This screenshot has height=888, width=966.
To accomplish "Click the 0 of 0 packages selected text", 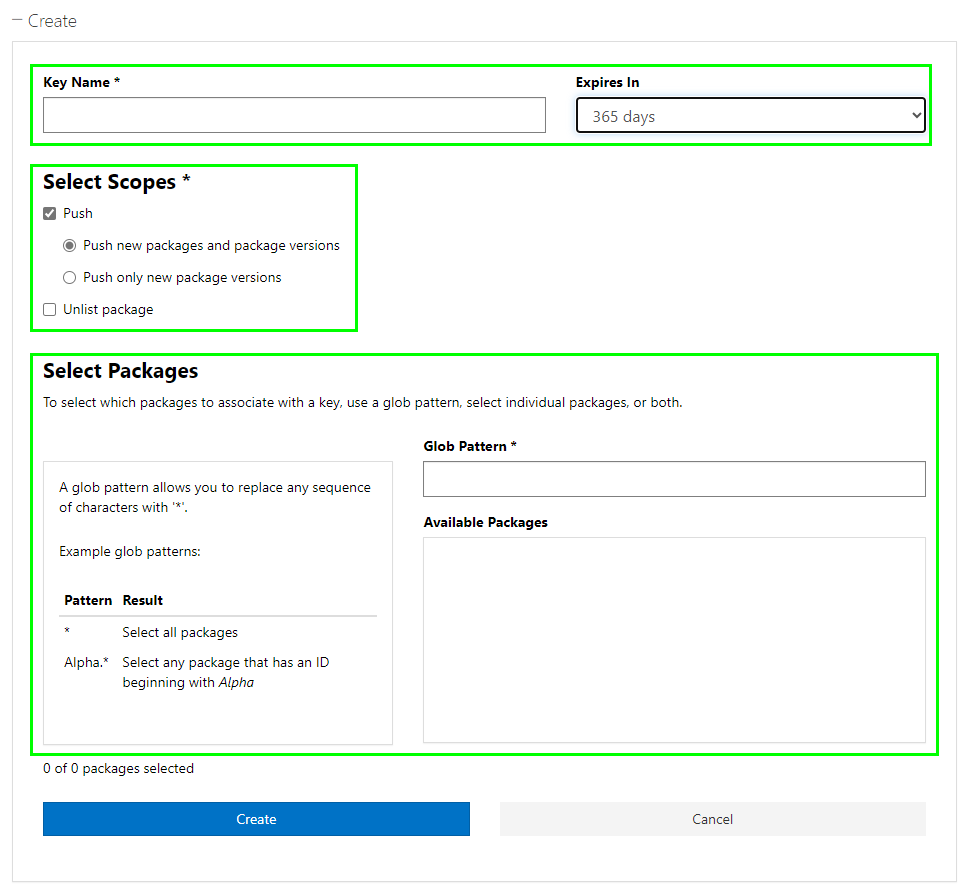I will (118, 768).
